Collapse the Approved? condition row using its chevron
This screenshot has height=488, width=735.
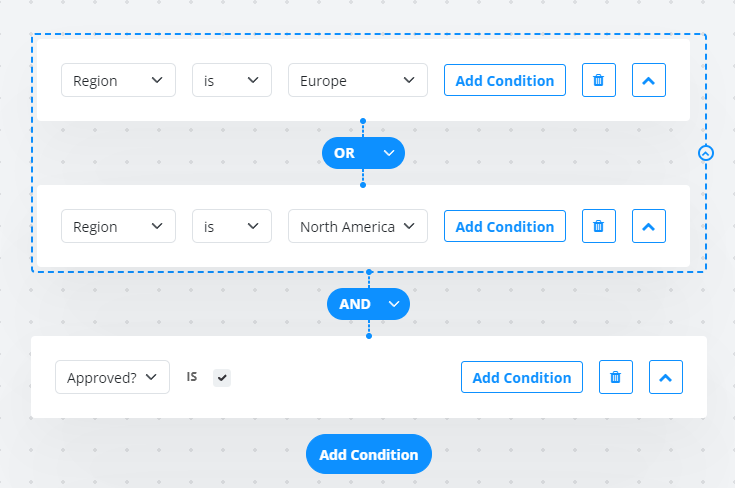(x=666, y=377)
